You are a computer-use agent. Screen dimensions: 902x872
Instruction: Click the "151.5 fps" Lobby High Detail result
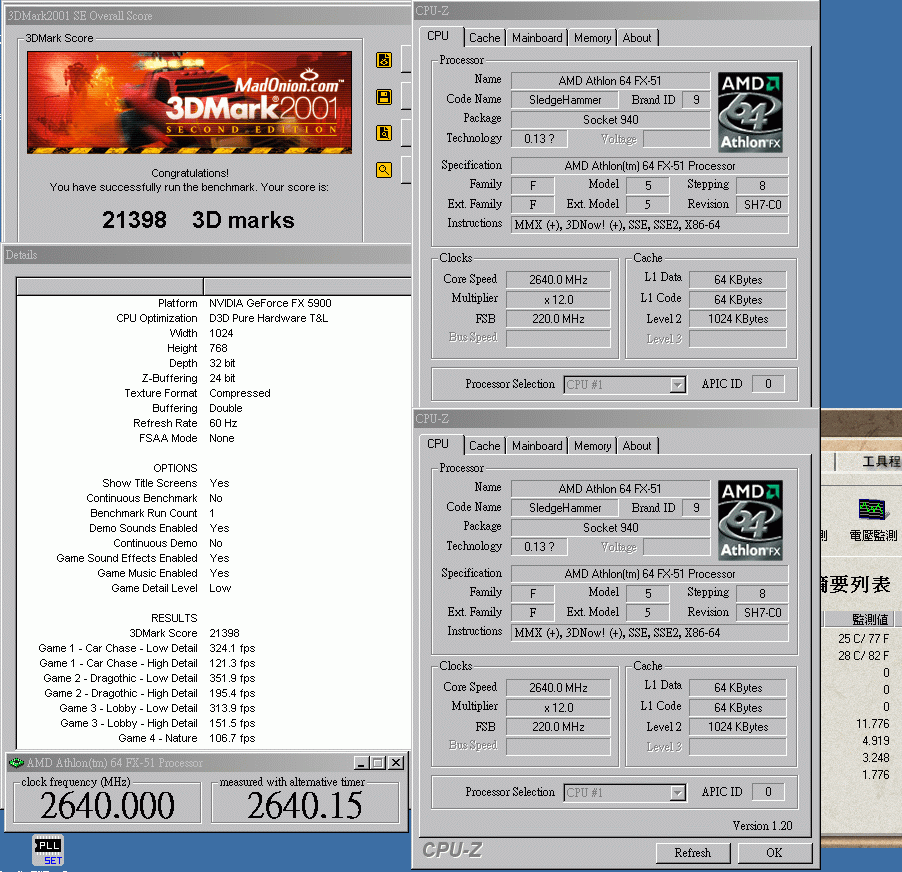[232, 723]
